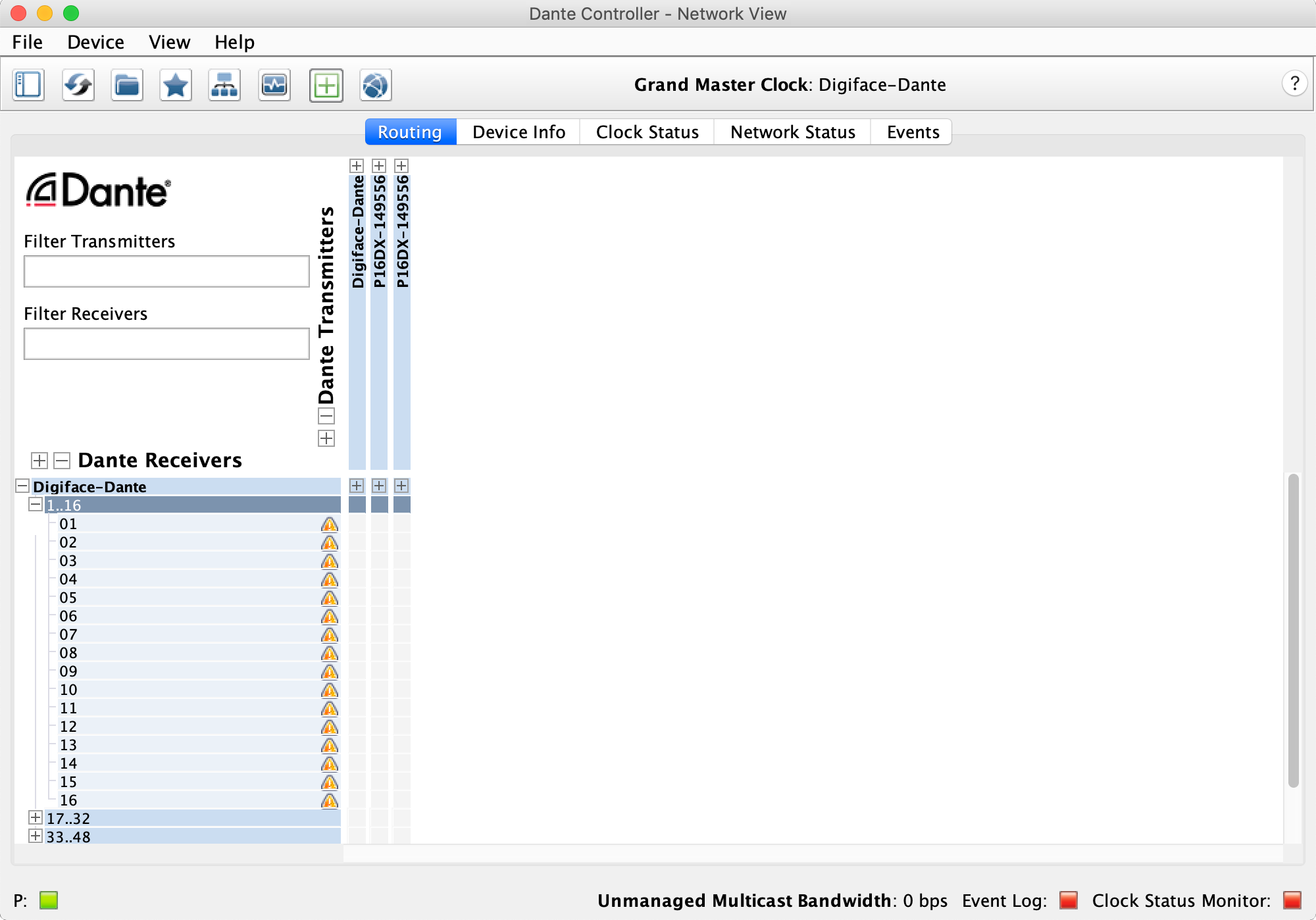Open device role selection star icon
This screenshot has width=1316, height=920.
click(x=176, y=85)
